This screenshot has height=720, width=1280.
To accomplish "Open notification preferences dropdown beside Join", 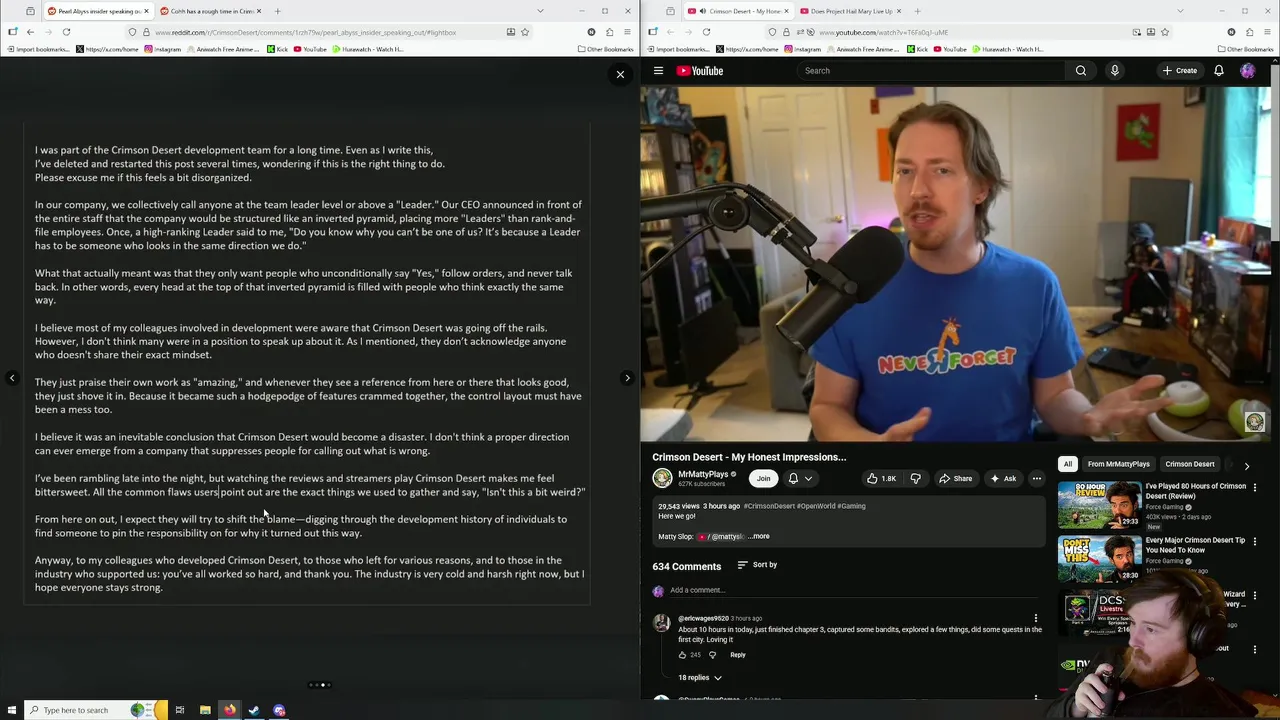I will pos(801,478).
